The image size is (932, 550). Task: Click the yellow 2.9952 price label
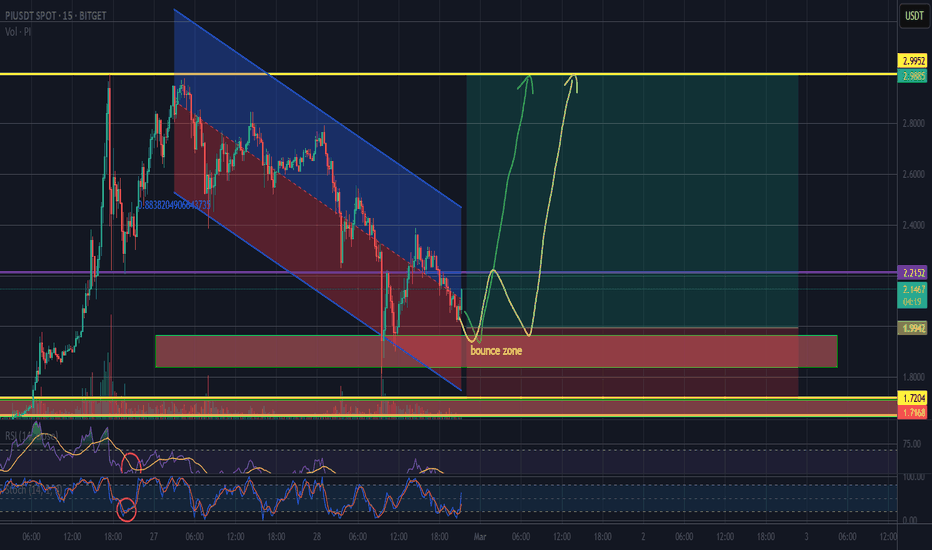click(913, 61)
